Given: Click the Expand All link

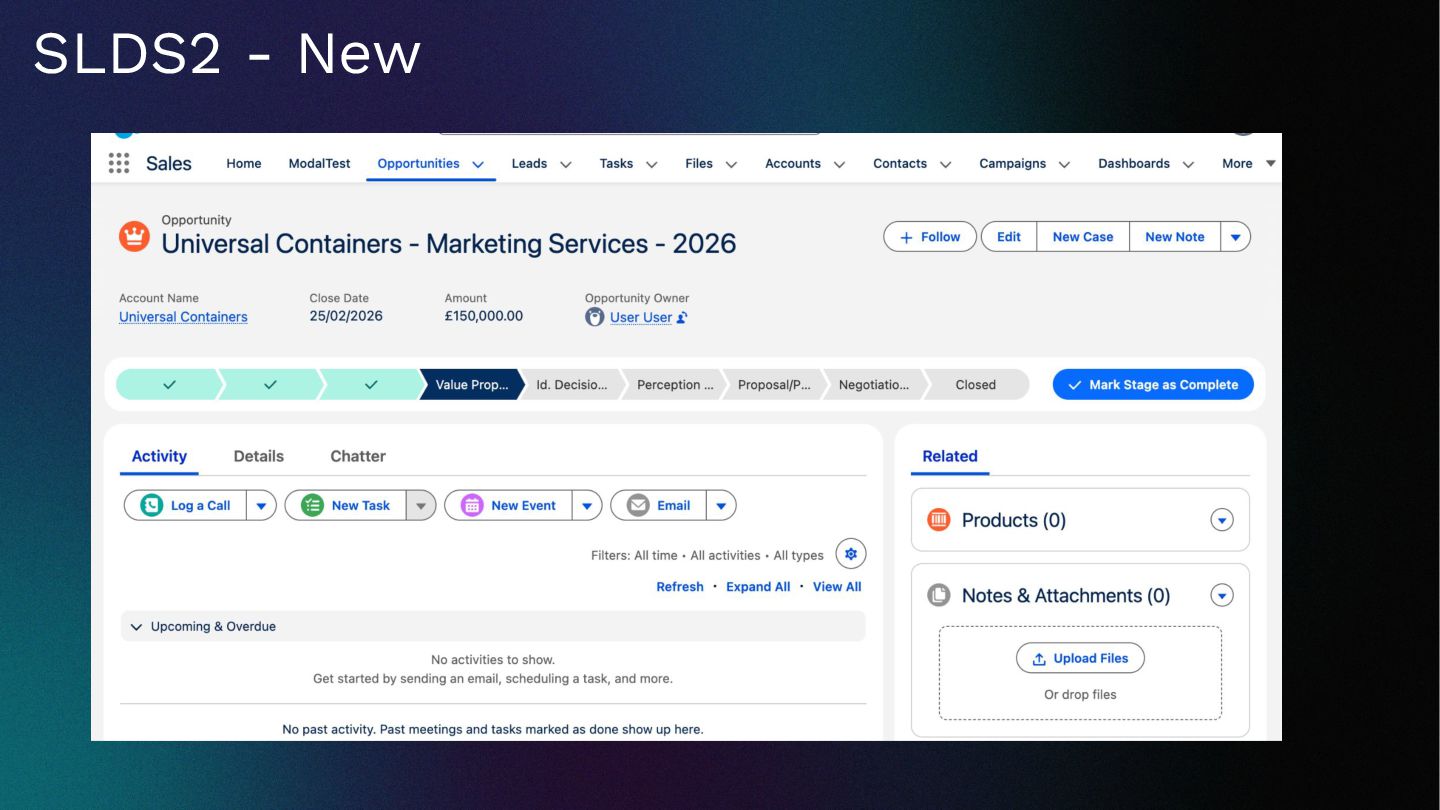Looking at the screenshot, I should click(x=758, y=587).
